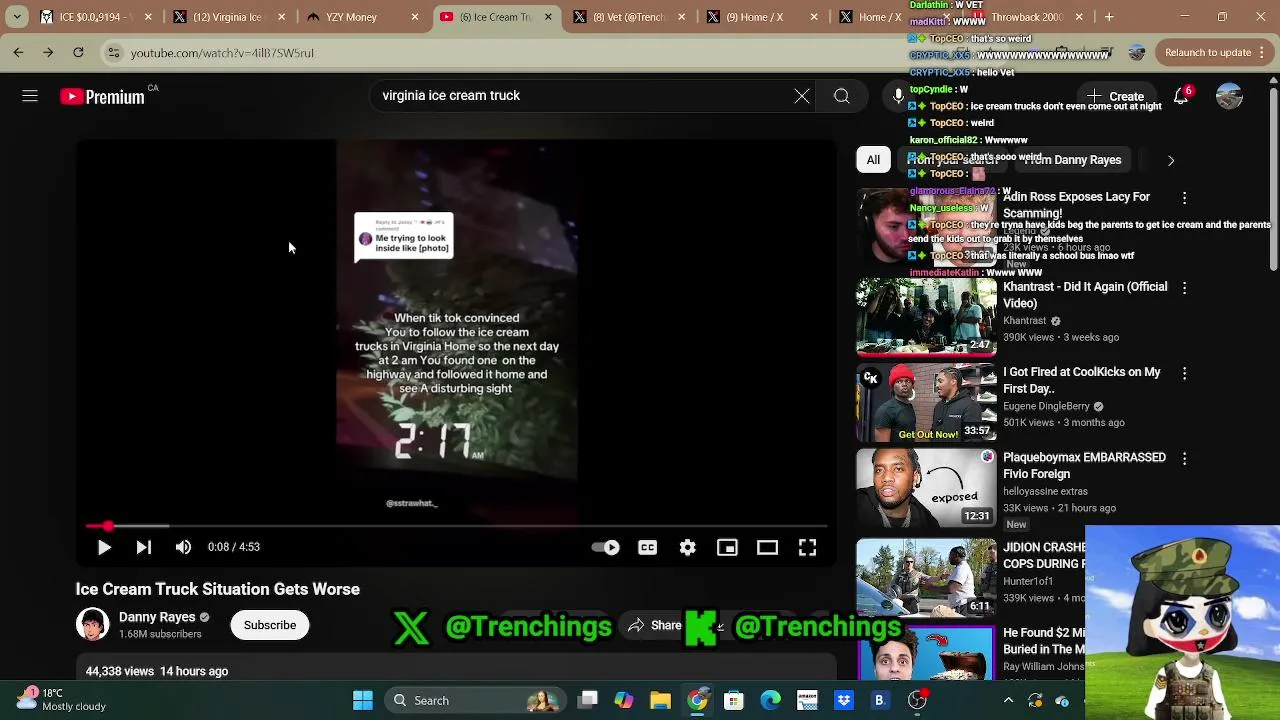Switch to miniplayer mode
This screenshot has width=1280, height=720.
coord(727,547)
